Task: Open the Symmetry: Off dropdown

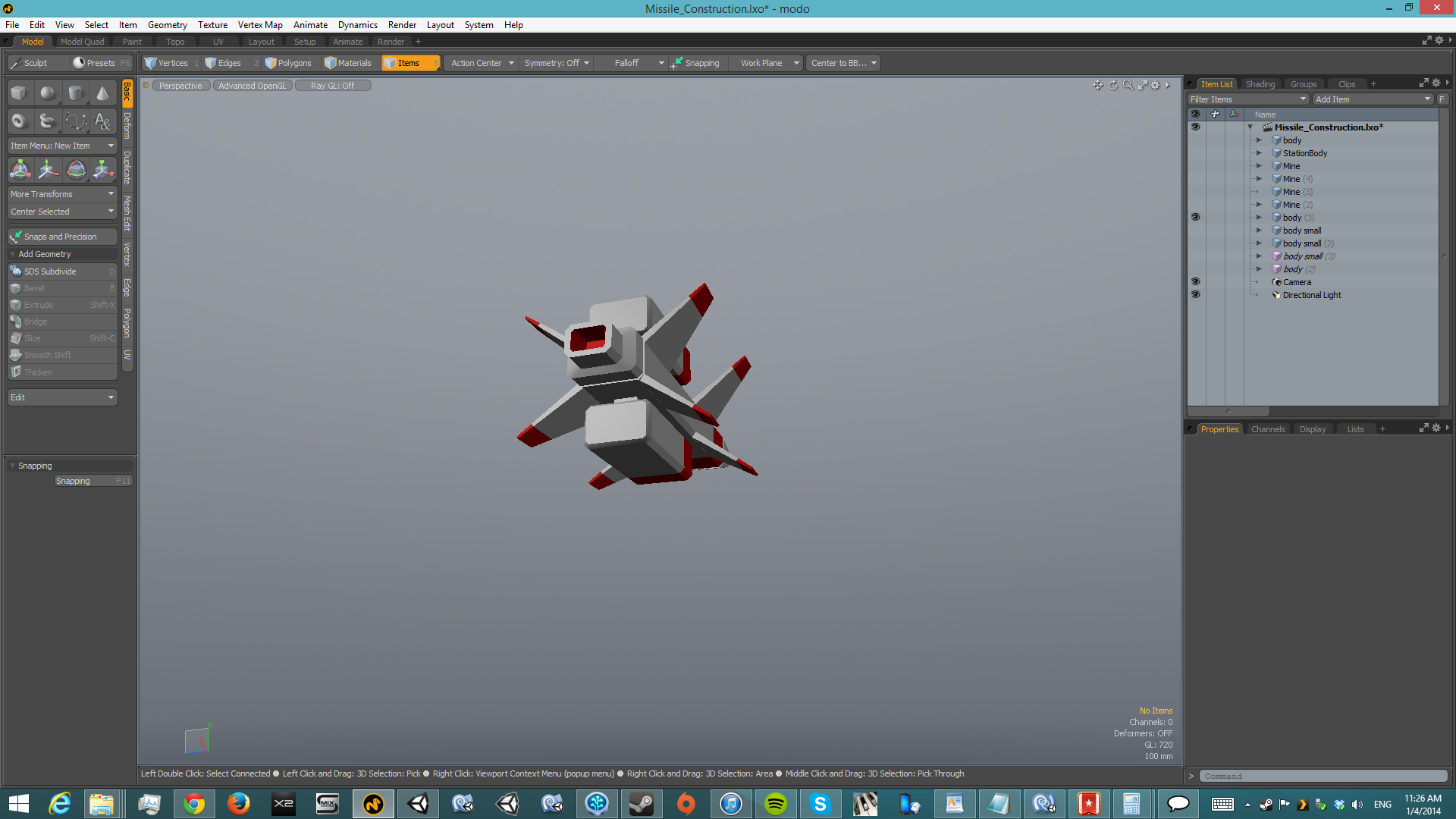Action: pos(557,63)
